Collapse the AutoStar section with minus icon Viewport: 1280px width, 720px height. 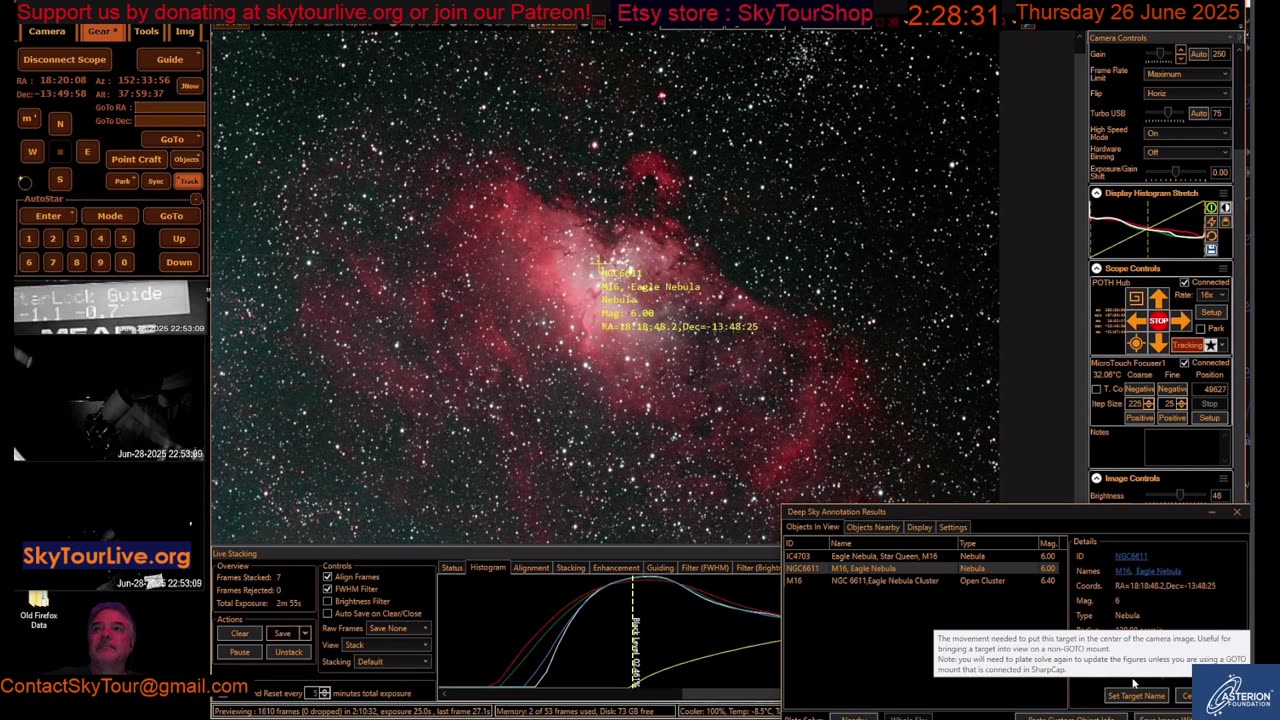[196, 200]
